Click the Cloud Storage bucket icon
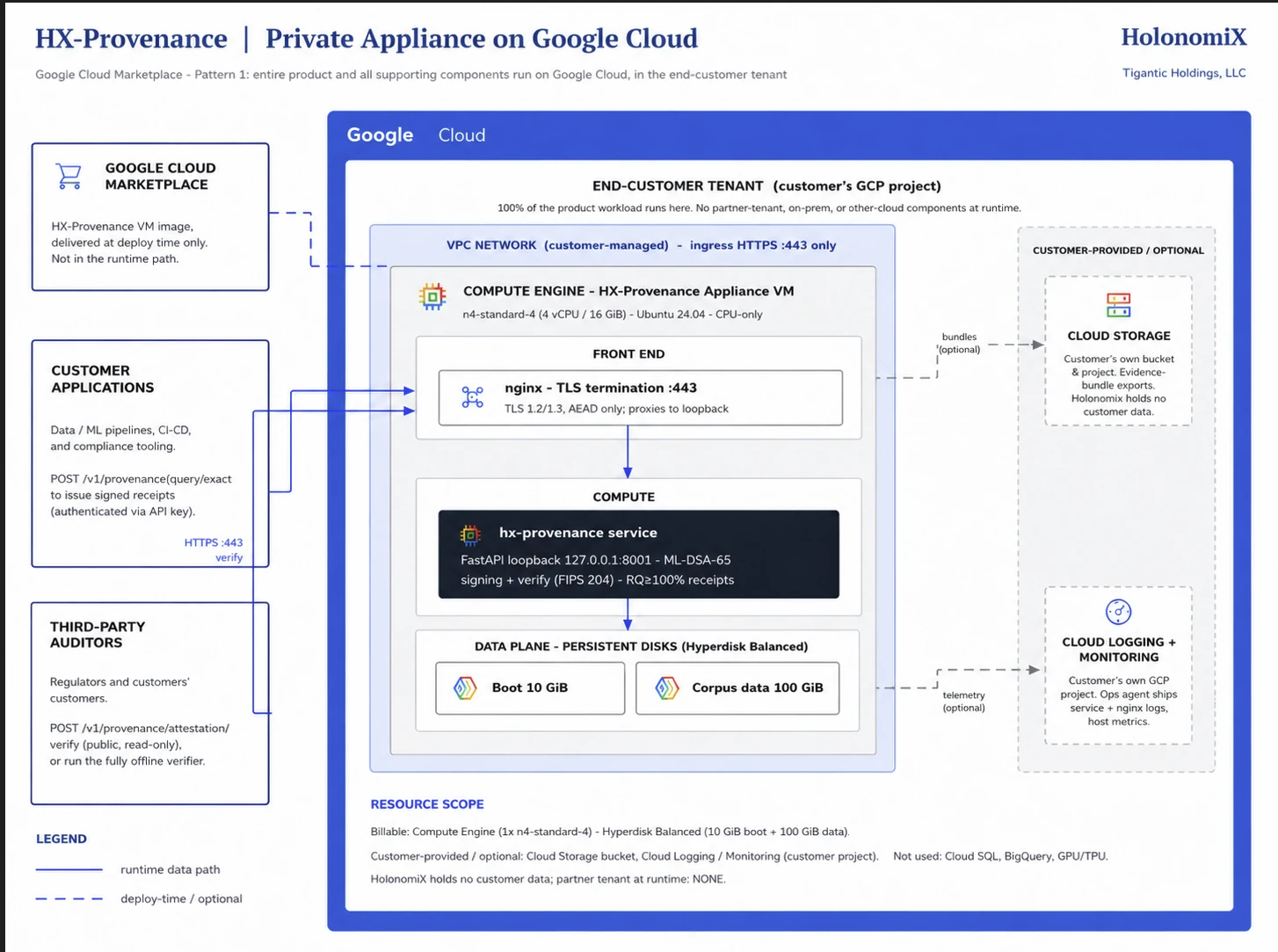 [1118, 305]
